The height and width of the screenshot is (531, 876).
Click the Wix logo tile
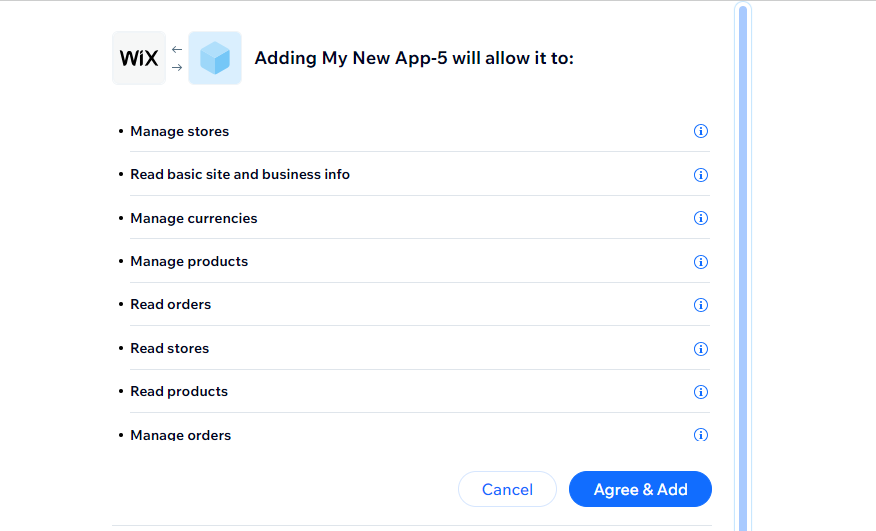tap(139, 58)
